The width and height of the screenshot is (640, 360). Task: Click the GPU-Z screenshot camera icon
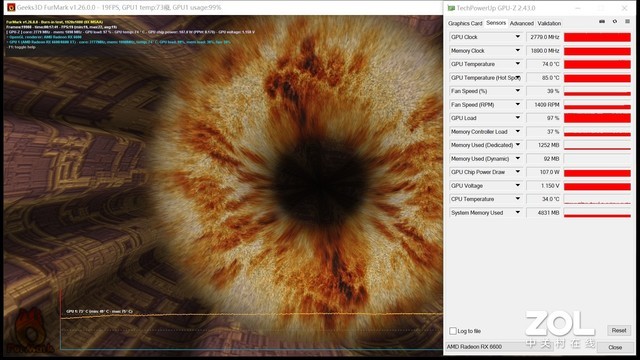[602, 22]
